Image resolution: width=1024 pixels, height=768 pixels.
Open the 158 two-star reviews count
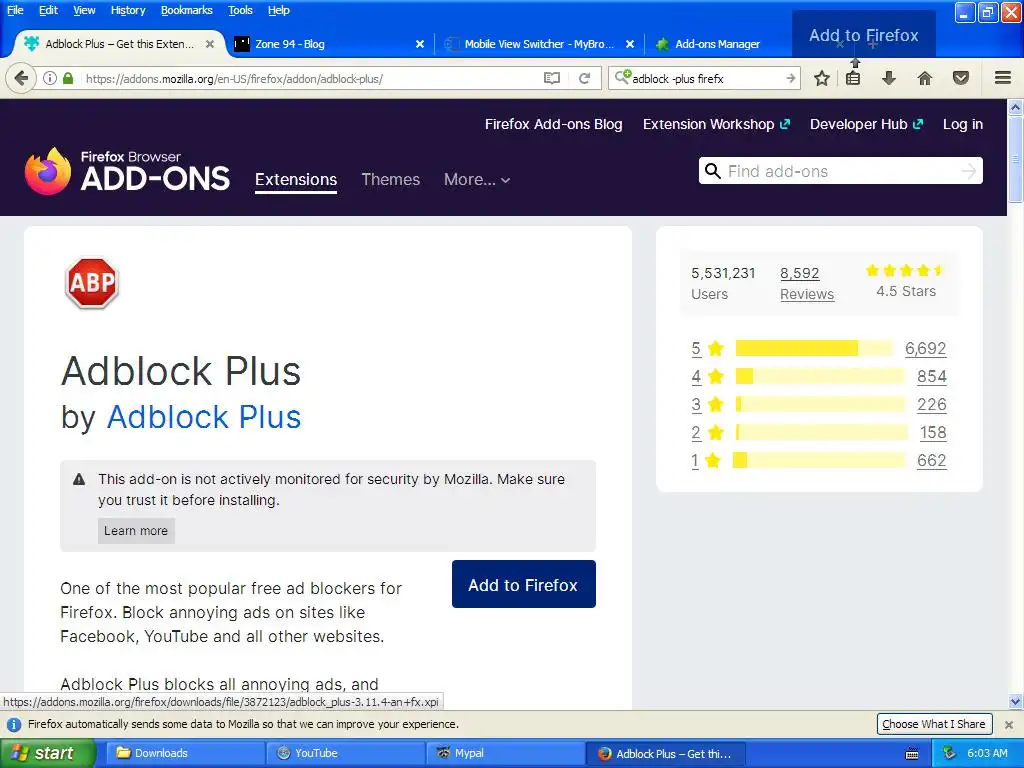(x=933, y=432)
